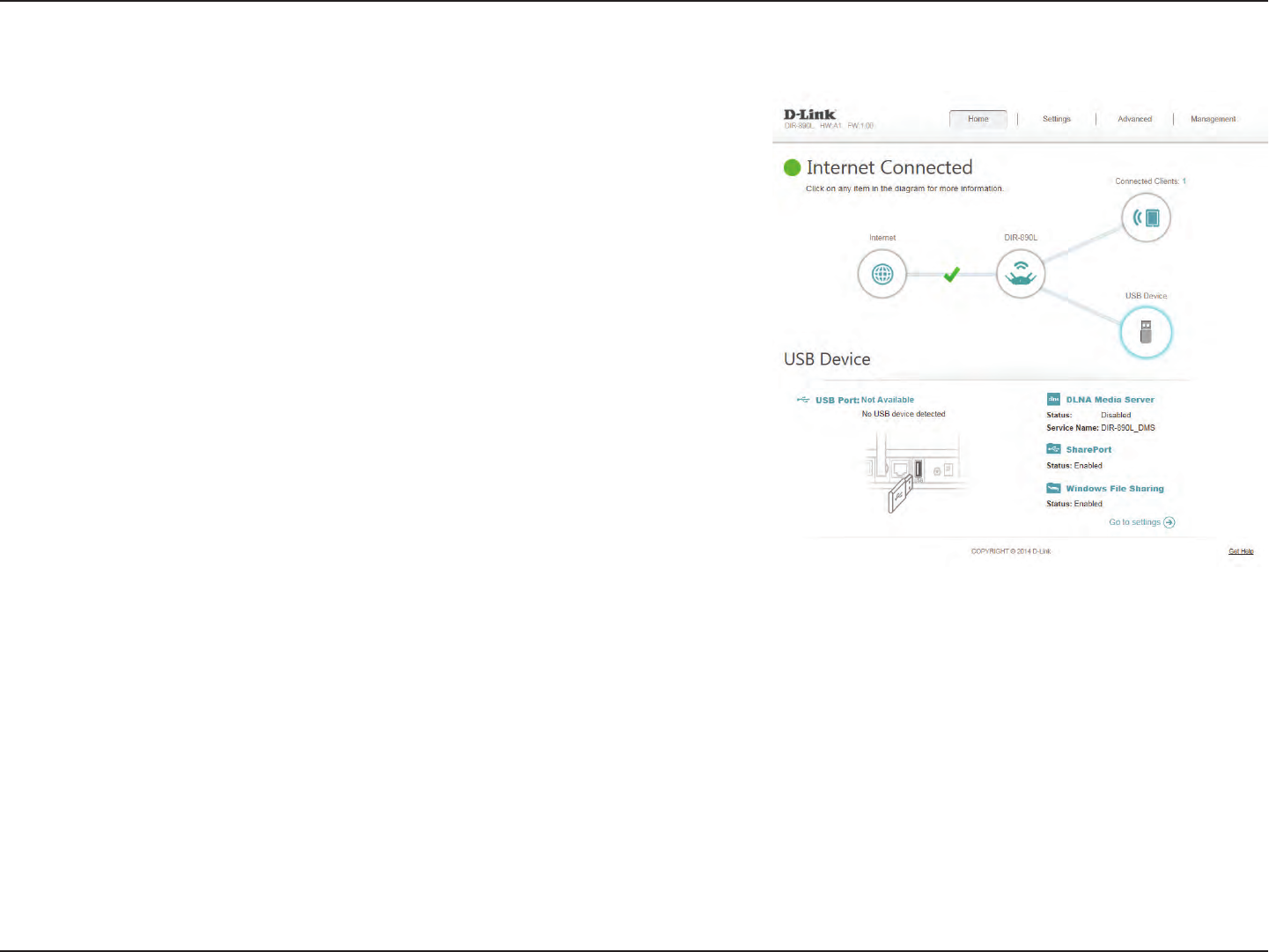This screenshot has height=952, width=1269.
Task: Click the DLNA 'Disabled' status value
Action: (1116, 415)
